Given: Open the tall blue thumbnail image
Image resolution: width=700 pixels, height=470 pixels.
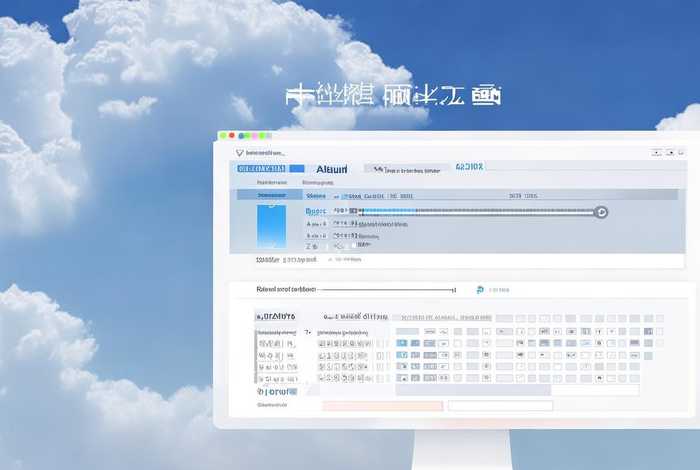Looking at the screenshot, I should tap(271, 226).
